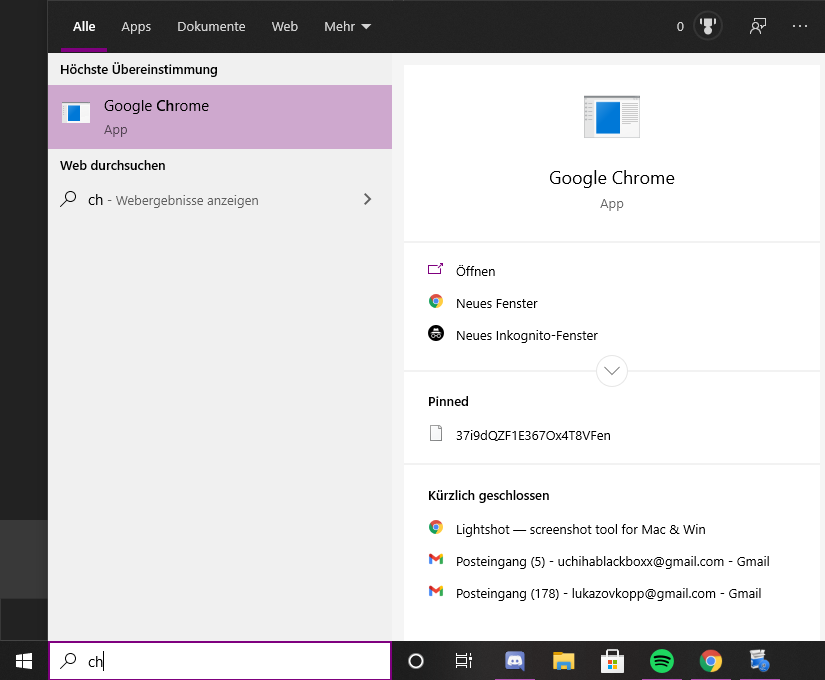Open Discord from the taskbar
The width and height of the screenshot is (825, 680).
click(515, 661)
